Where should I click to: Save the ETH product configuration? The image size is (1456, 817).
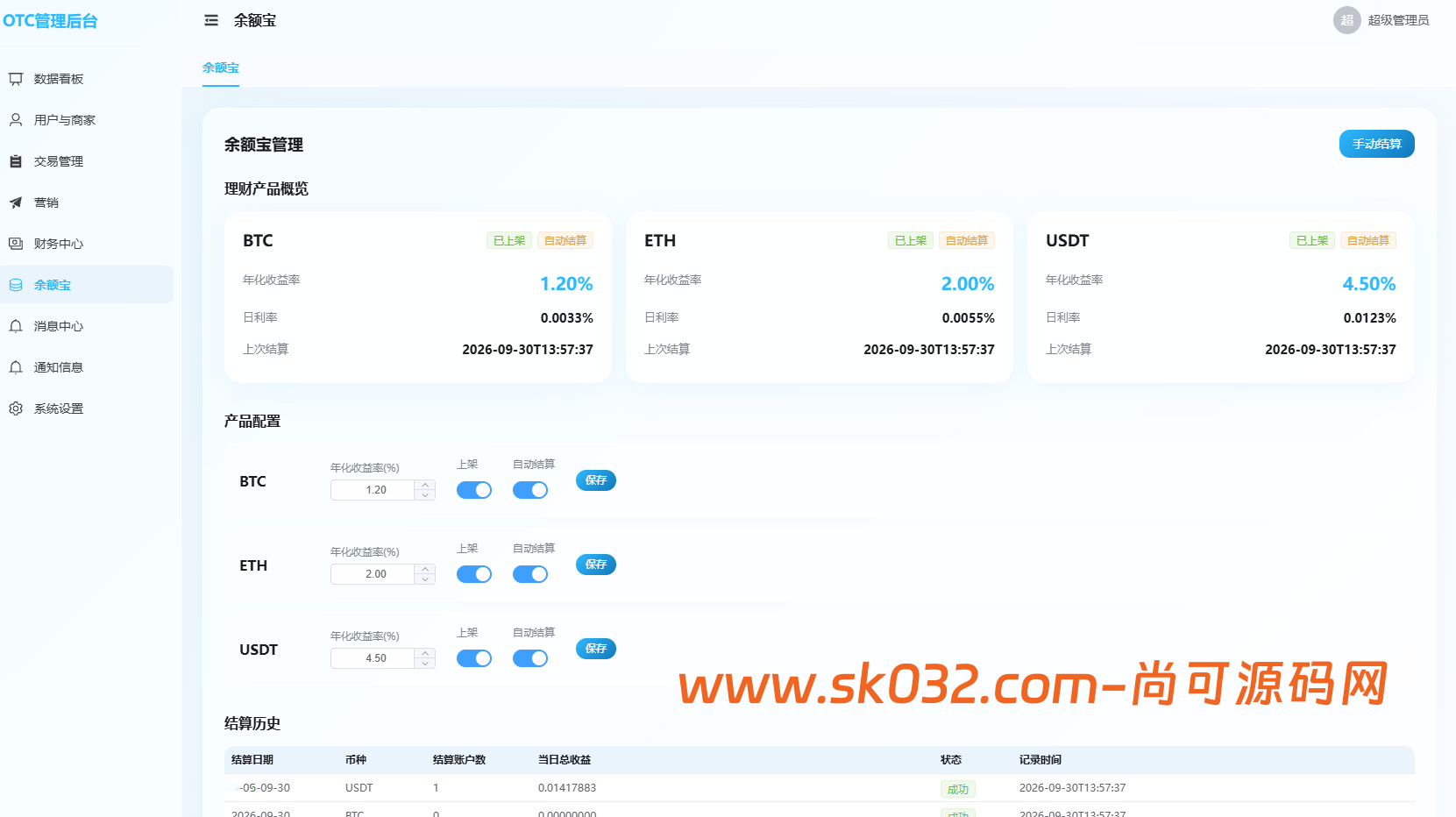coord(596,565)
